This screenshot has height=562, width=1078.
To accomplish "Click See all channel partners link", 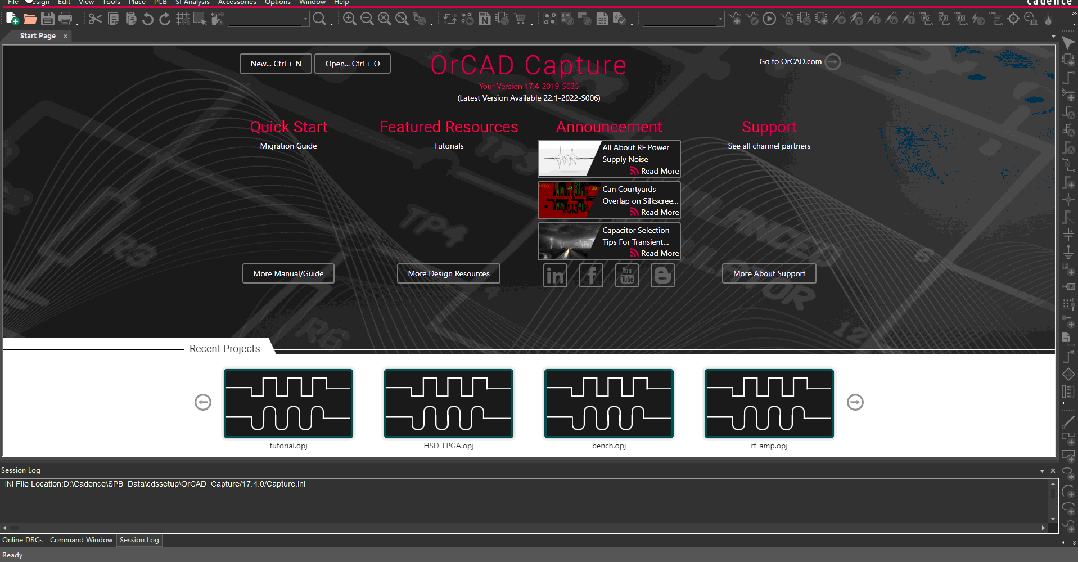I will [769, 146].
